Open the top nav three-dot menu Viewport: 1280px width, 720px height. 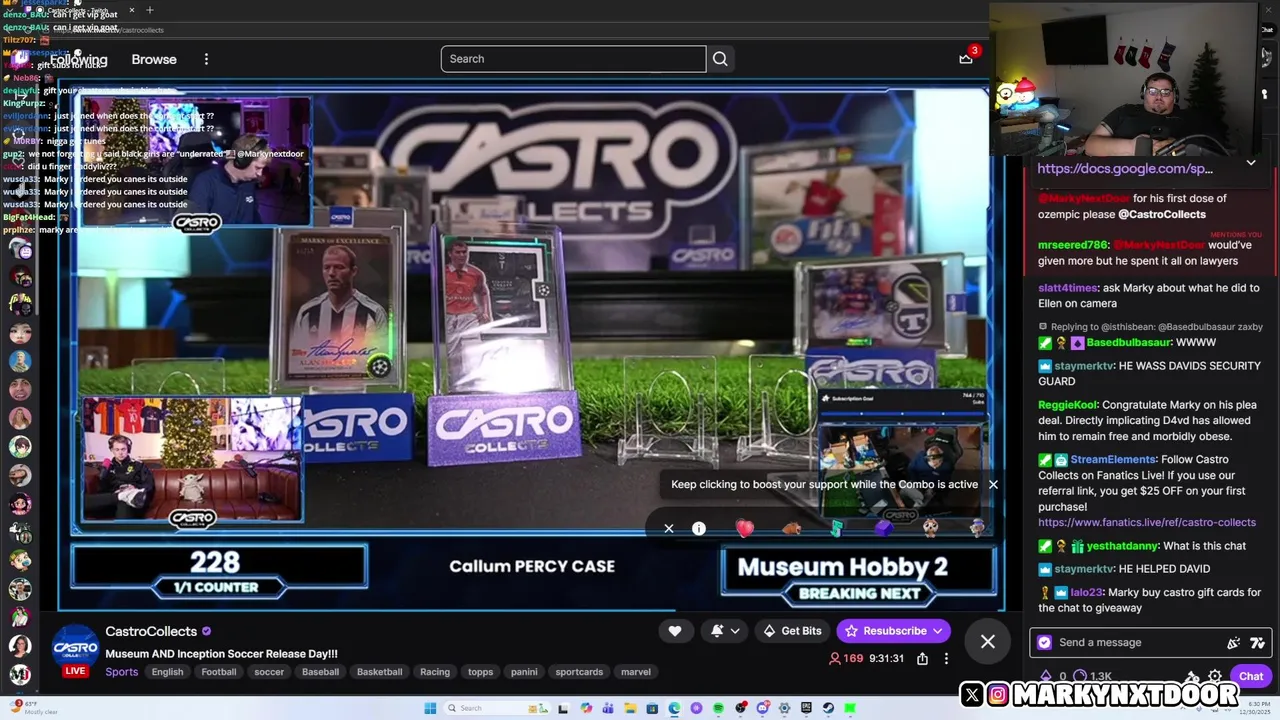[x=206, y=59]
